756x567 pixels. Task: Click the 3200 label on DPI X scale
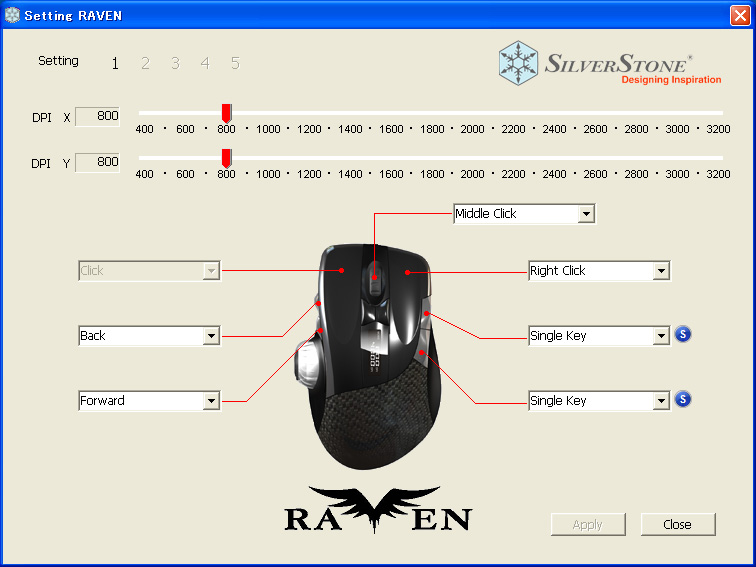(x=718, y=129)
